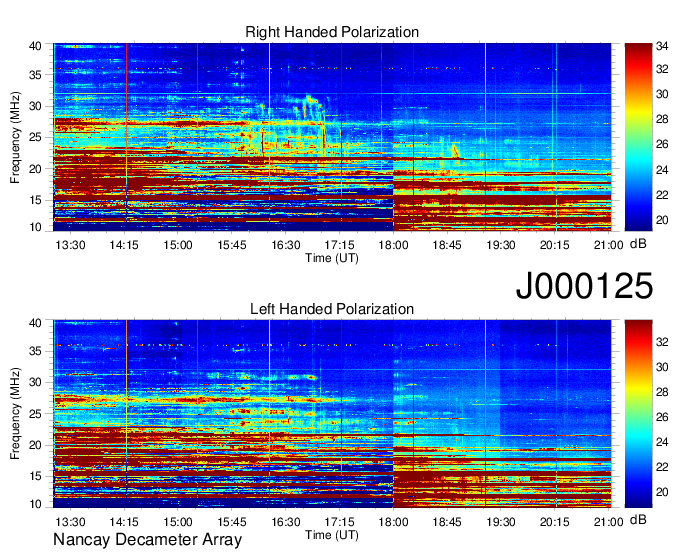Click the 20 MHz tick on the bottom plot
The width and height of the screenshot is (680, 552).
click(35, 445)
